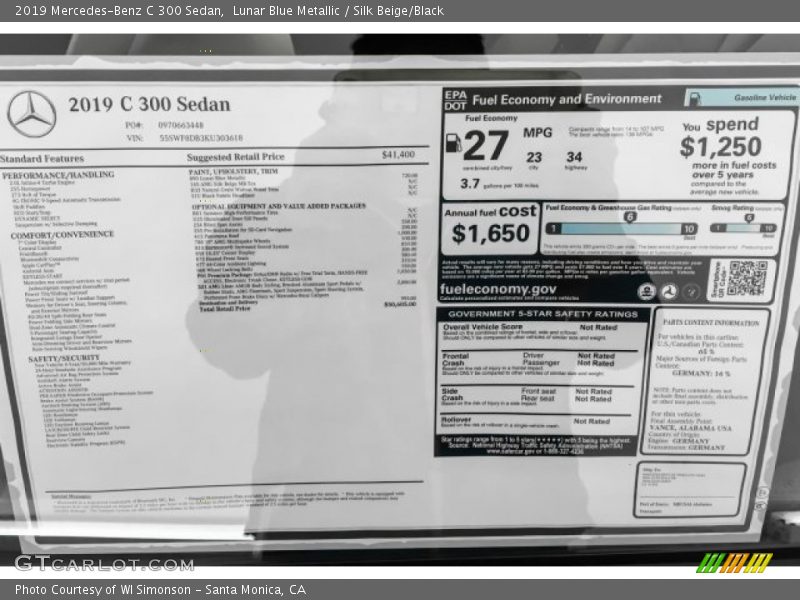Click the SAFETY/SECURITY section heading
Viewport: 800px width, 600px height.
click(x=64, y=358)
